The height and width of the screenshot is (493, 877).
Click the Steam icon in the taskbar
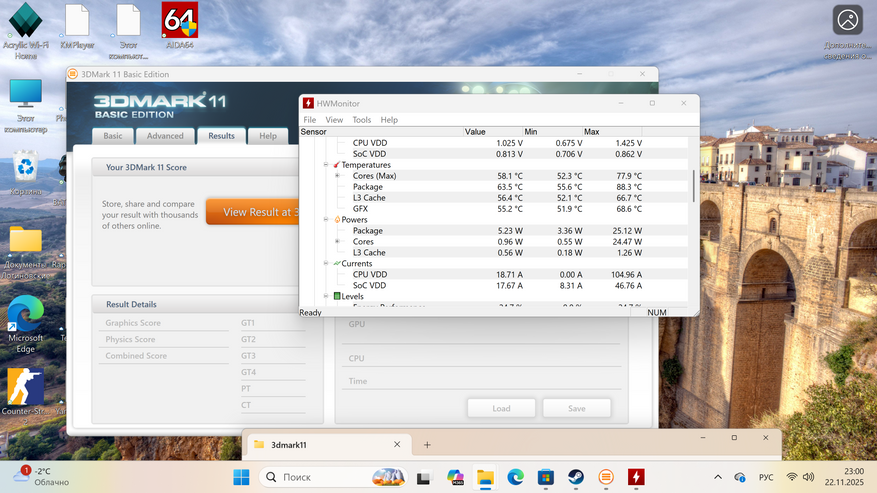(576, 477)
